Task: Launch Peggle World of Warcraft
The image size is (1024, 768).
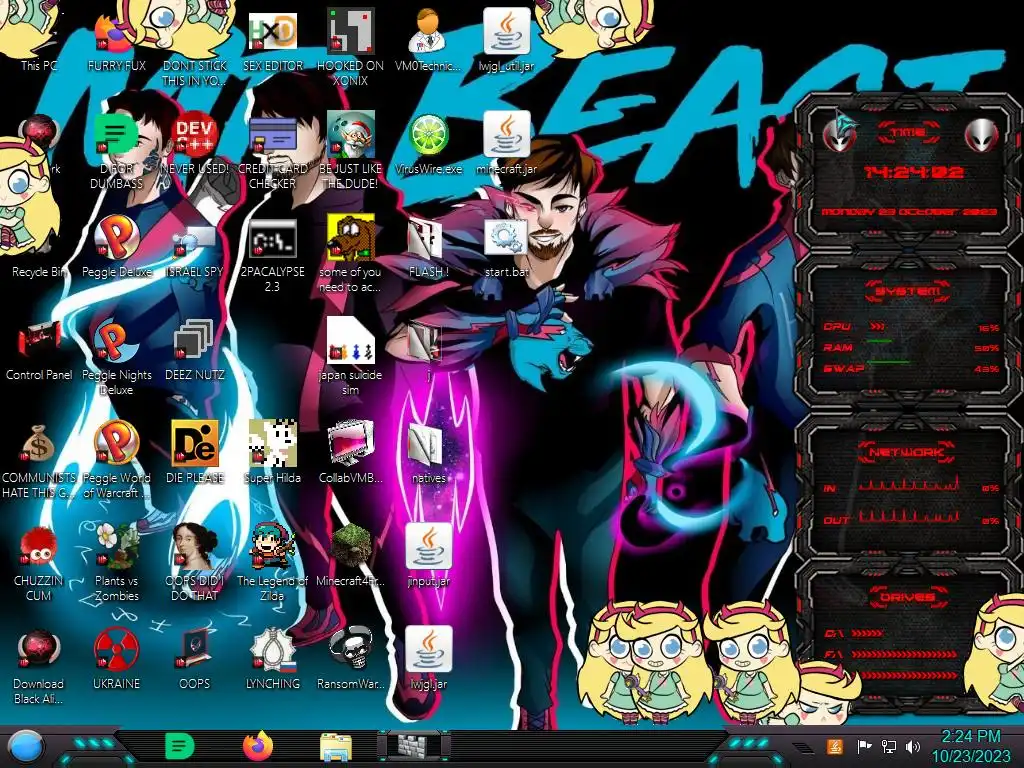Action: [x=116, y=443]
